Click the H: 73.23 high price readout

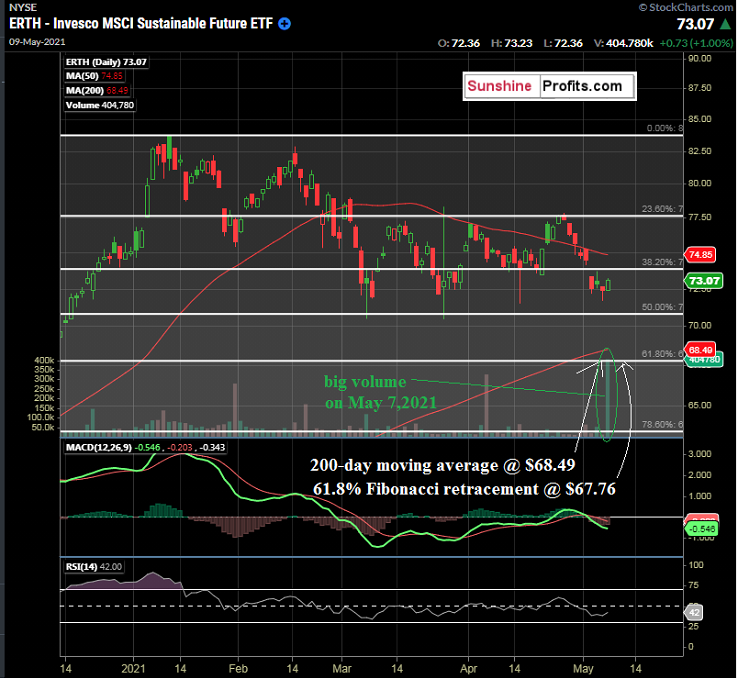point(512,43)
